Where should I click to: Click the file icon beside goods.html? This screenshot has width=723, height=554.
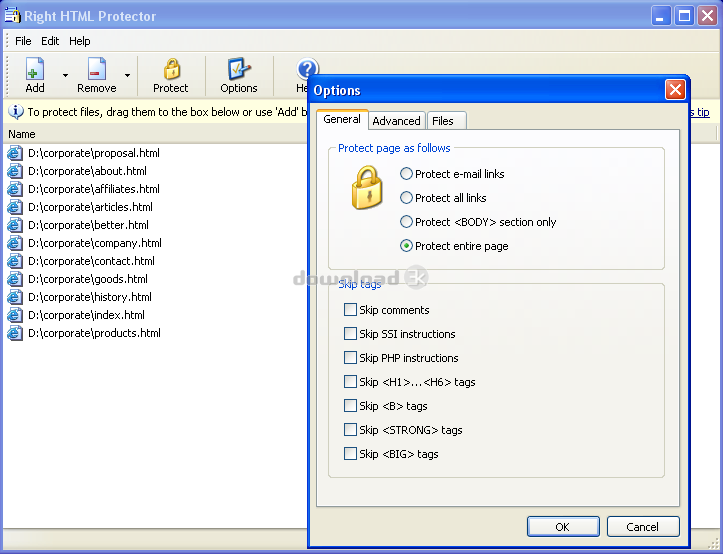[x=14, y=279]
